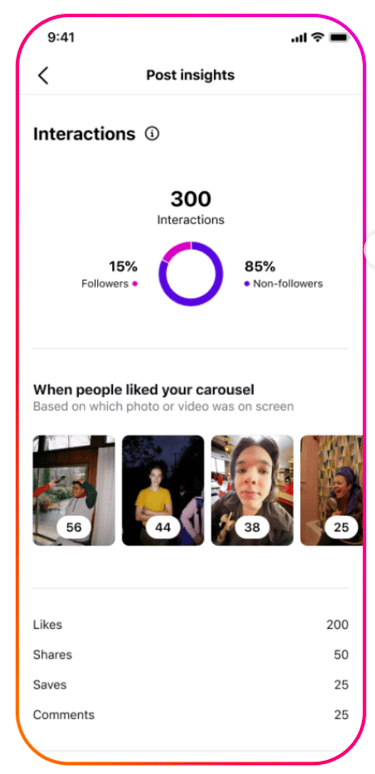375x774 pixels.
Task: Select the carousel photo with 38 likes
Action: pos(252,490)
